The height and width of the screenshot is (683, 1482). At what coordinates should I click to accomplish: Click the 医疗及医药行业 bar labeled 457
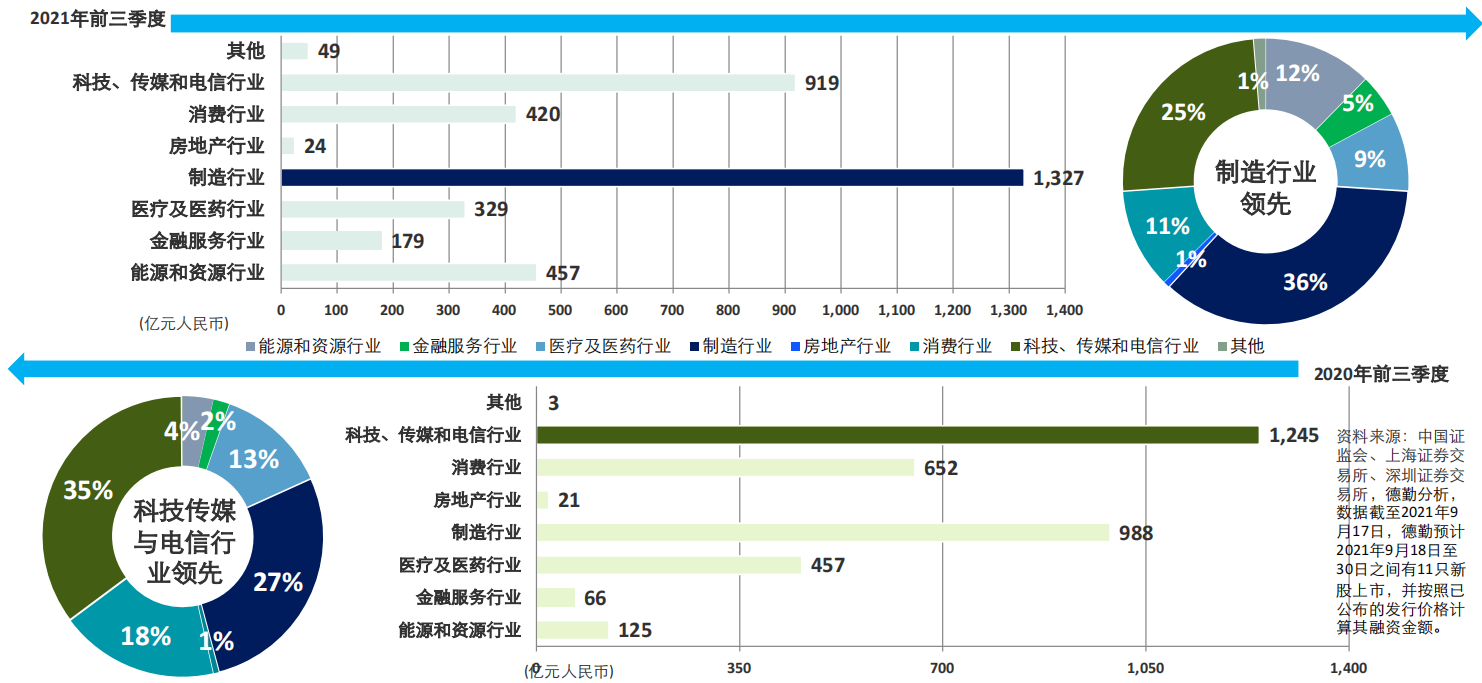(x=669, y=565)
